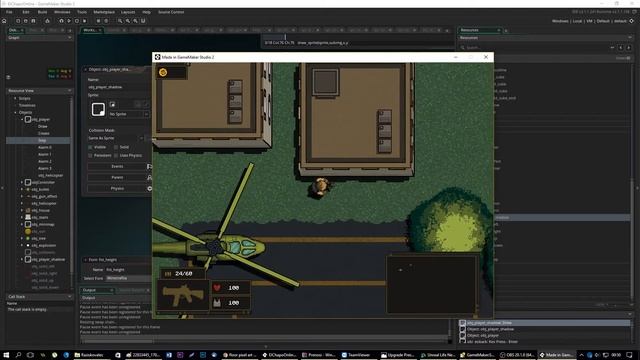Expand the obj_helicopter tree node
Viewport: 640px width, 360px height.
pos(22,203)
